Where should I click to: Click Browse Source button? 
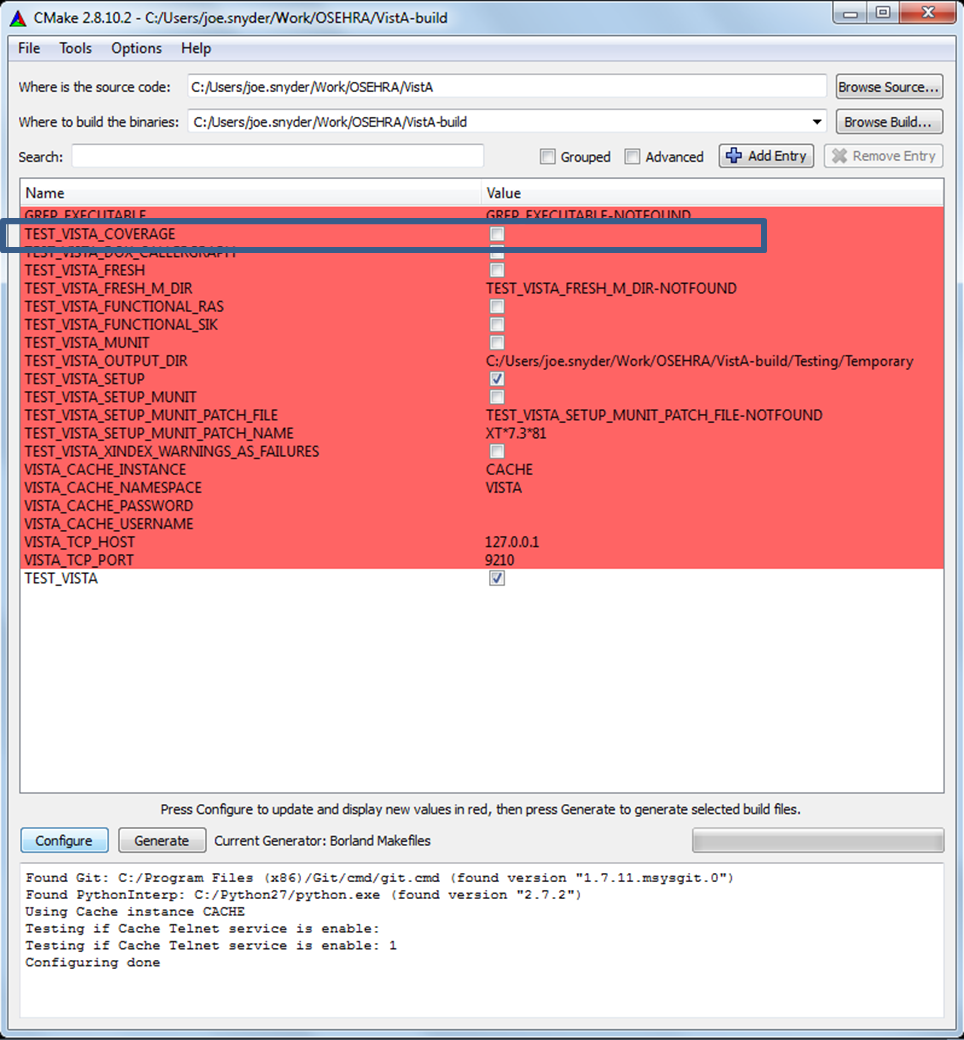point(888,87)
